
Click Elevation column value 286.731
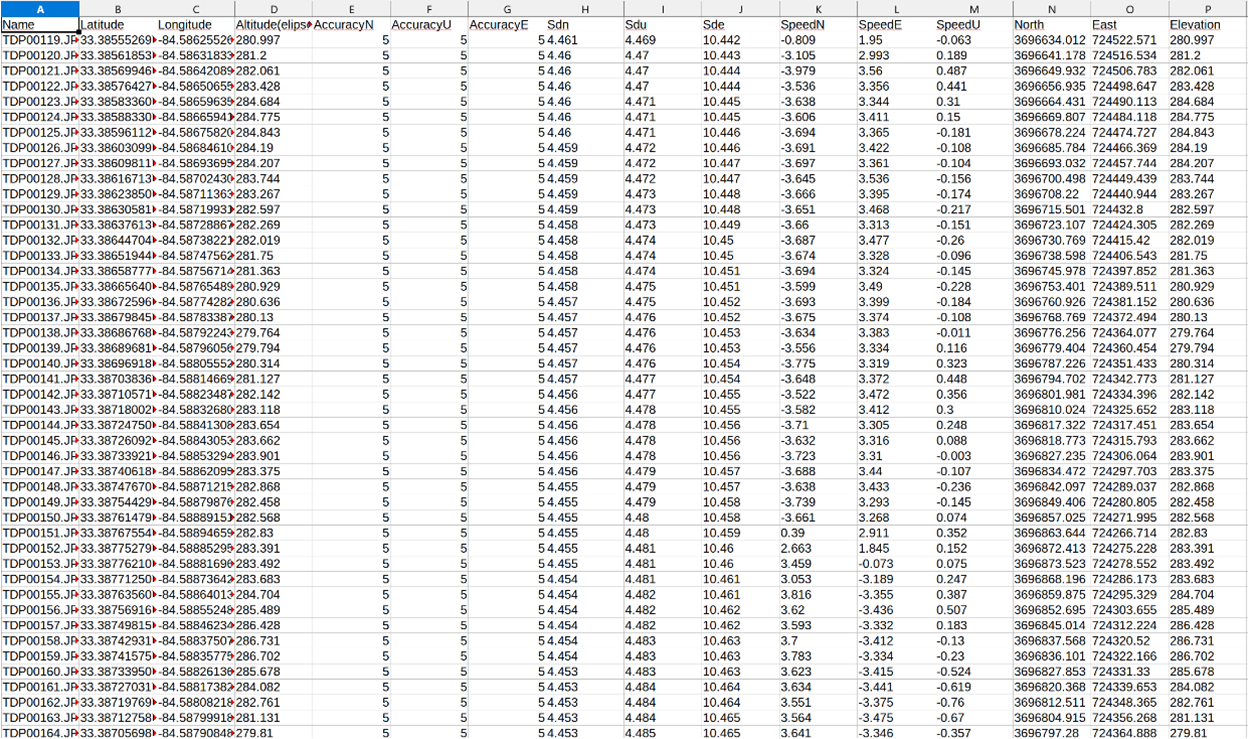[1189, 640]
